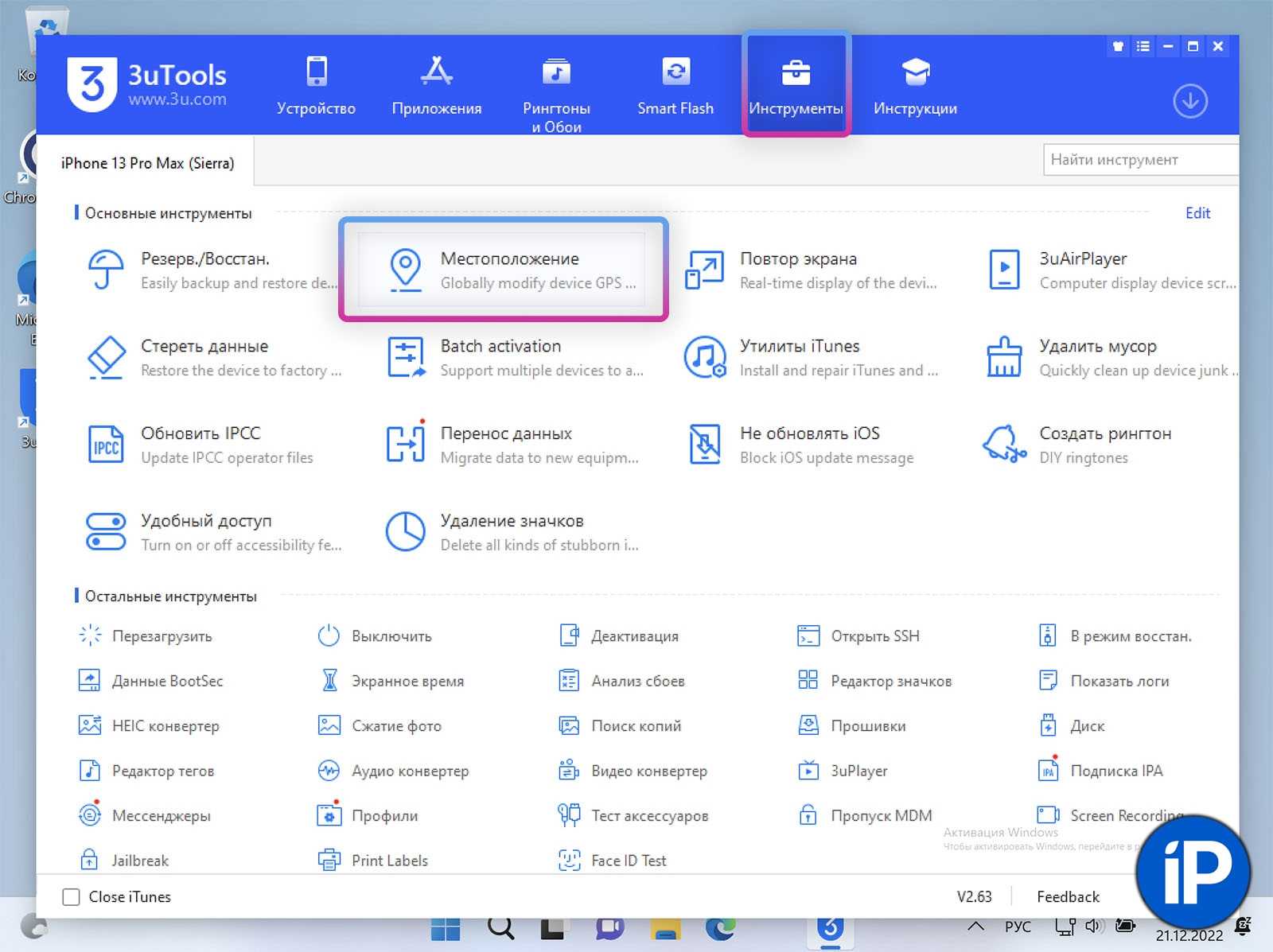This screenshot has height=952, width=1273.
Task: Open Обновить IPCC tool
Action: point(199,445)
